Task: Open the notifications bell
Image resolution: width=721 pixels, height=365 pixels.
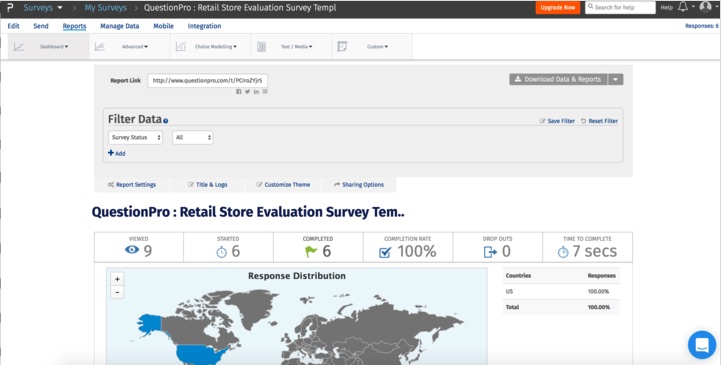Action: pos(683,7)
